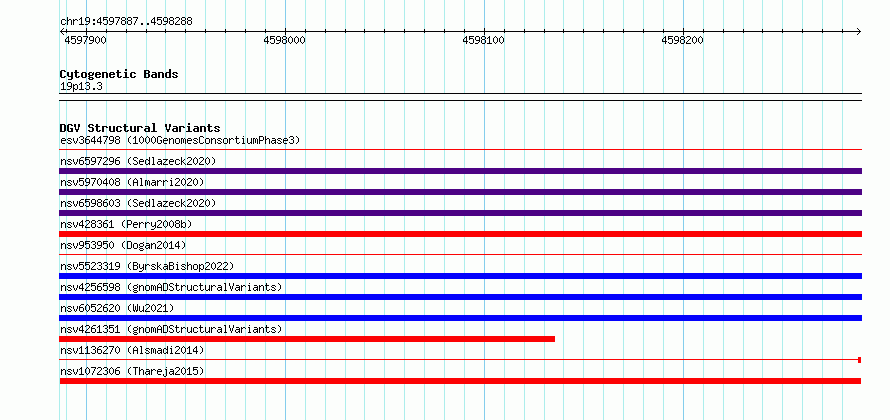The width and height of the screenshot is (890, 420).
Task: Click the Cytogenetic Bands track title
Action: click(119, 74)
